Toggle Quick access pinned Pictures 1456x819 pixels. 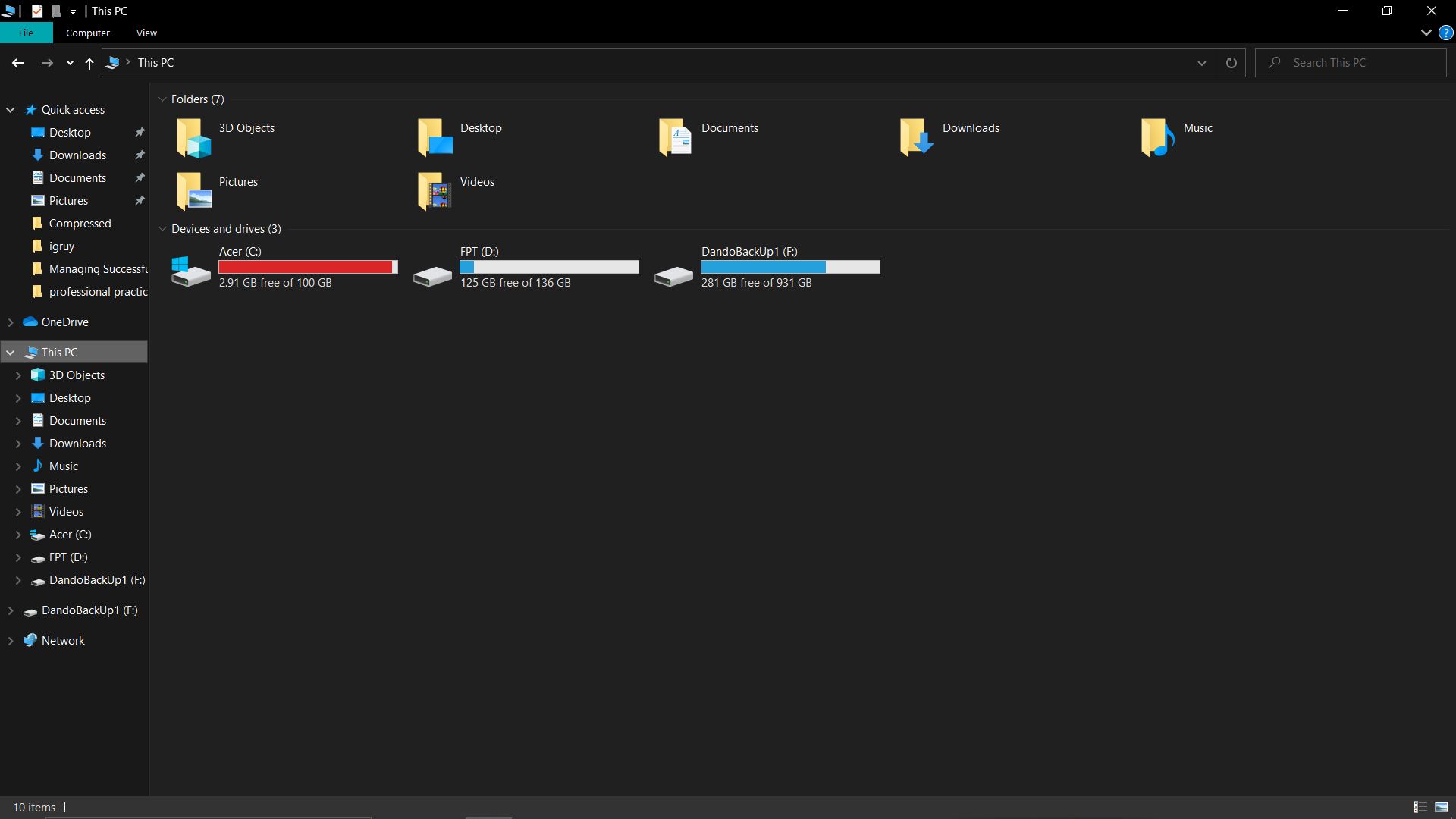(139, 200)
